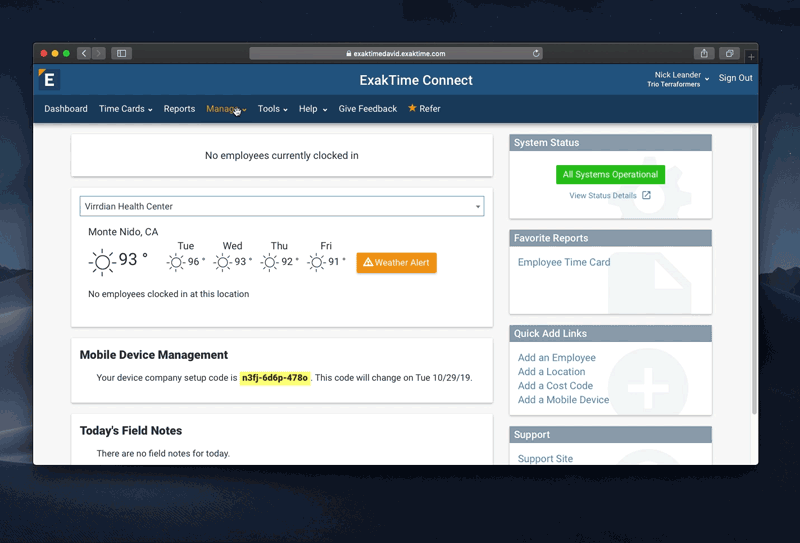Click the setup code n3fj-6d6p-478o
800x543 pixels.
pyautogui.click(x=275, y=378)
